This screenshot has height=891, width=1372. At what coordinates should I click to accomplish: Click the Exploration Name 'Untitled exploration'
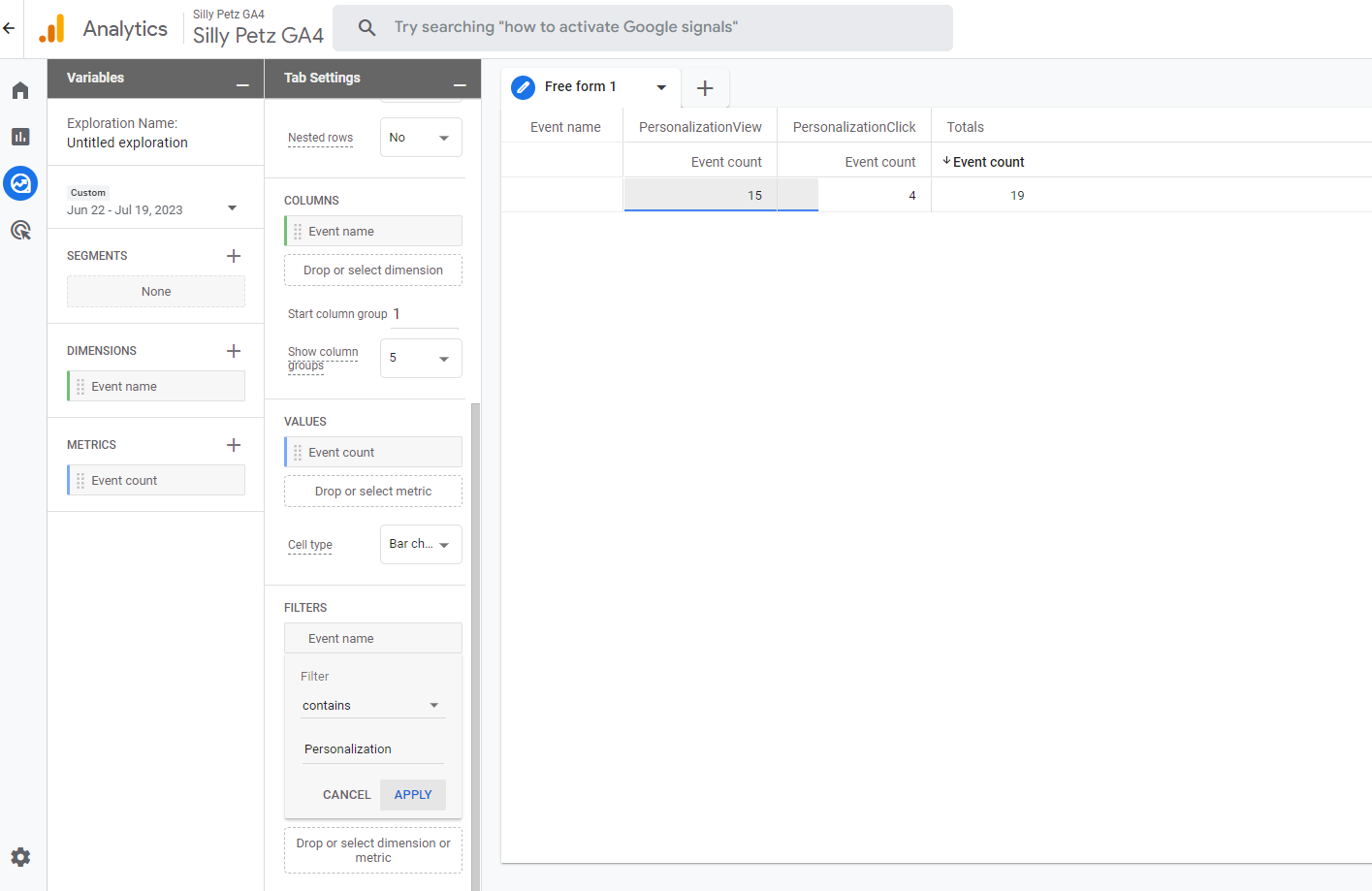click(x=127, y=143)
